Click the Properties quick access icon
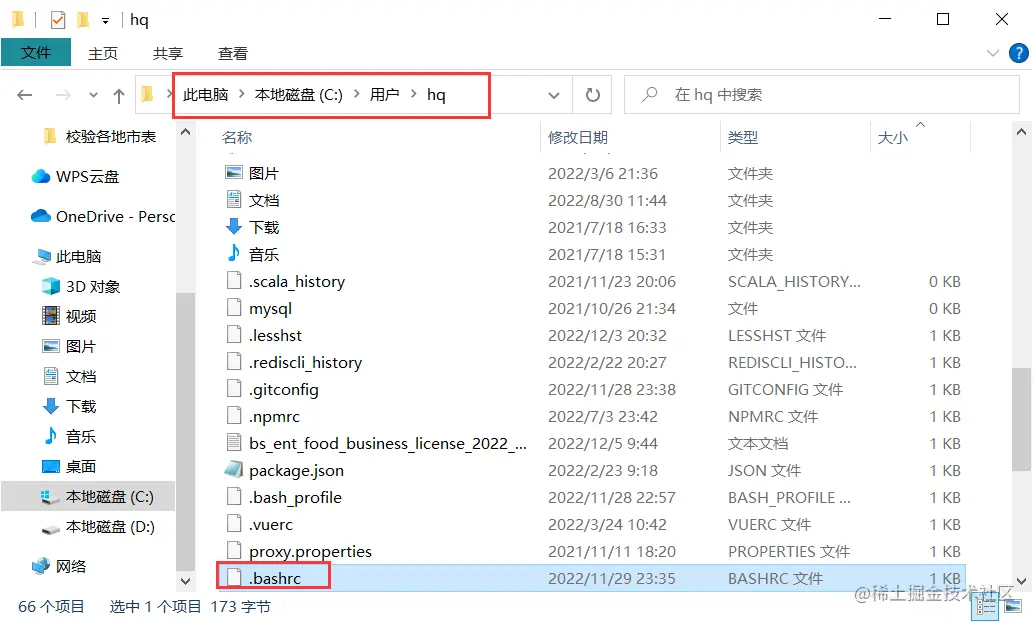 [58, 20]
